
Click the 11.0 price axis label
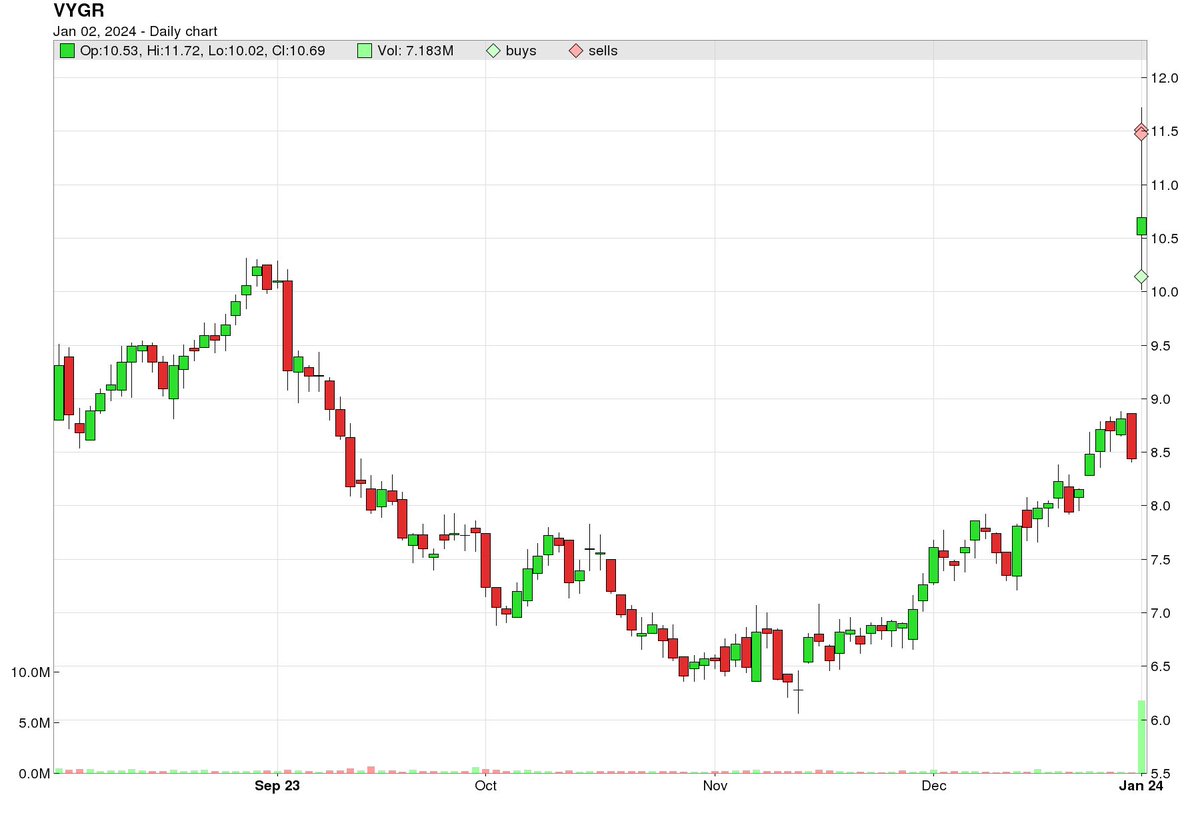coord(1167,185)
